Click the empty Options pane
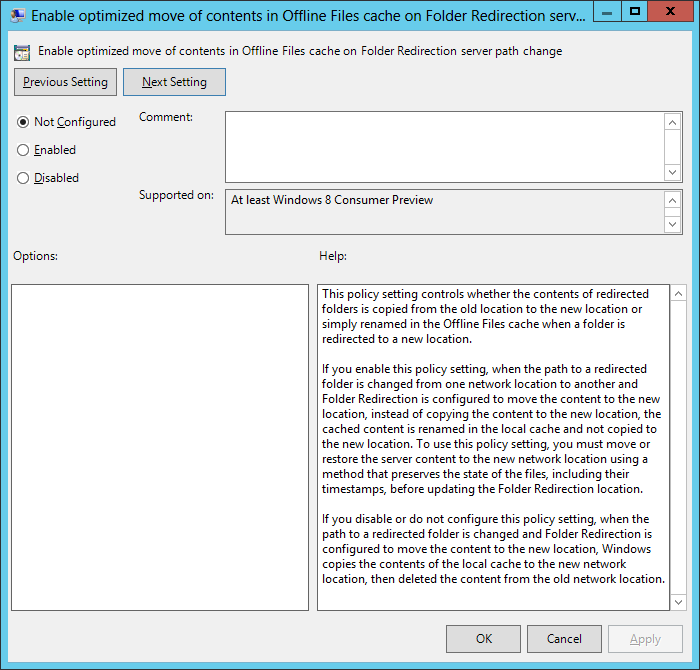 tap(160, 447)
